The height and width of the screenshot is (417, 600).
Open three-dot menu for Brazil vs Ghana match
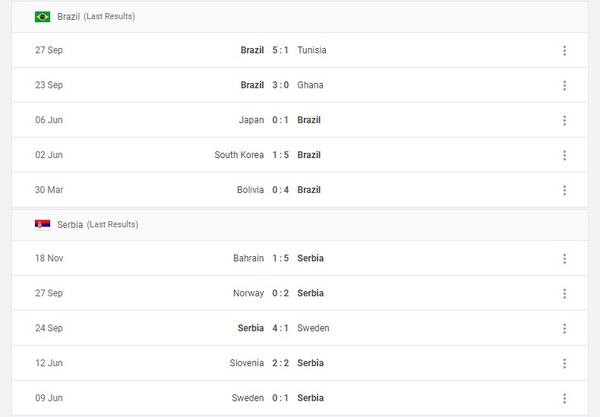click(x=564, y=85)
